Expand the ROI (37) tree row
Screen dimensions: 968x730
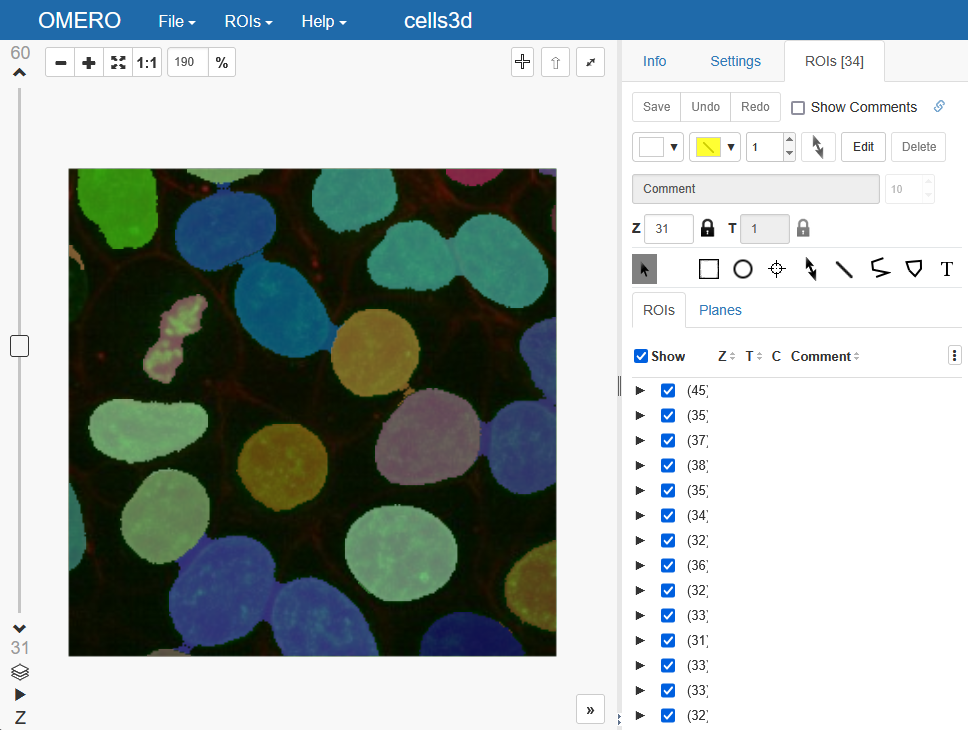point(641,440)
